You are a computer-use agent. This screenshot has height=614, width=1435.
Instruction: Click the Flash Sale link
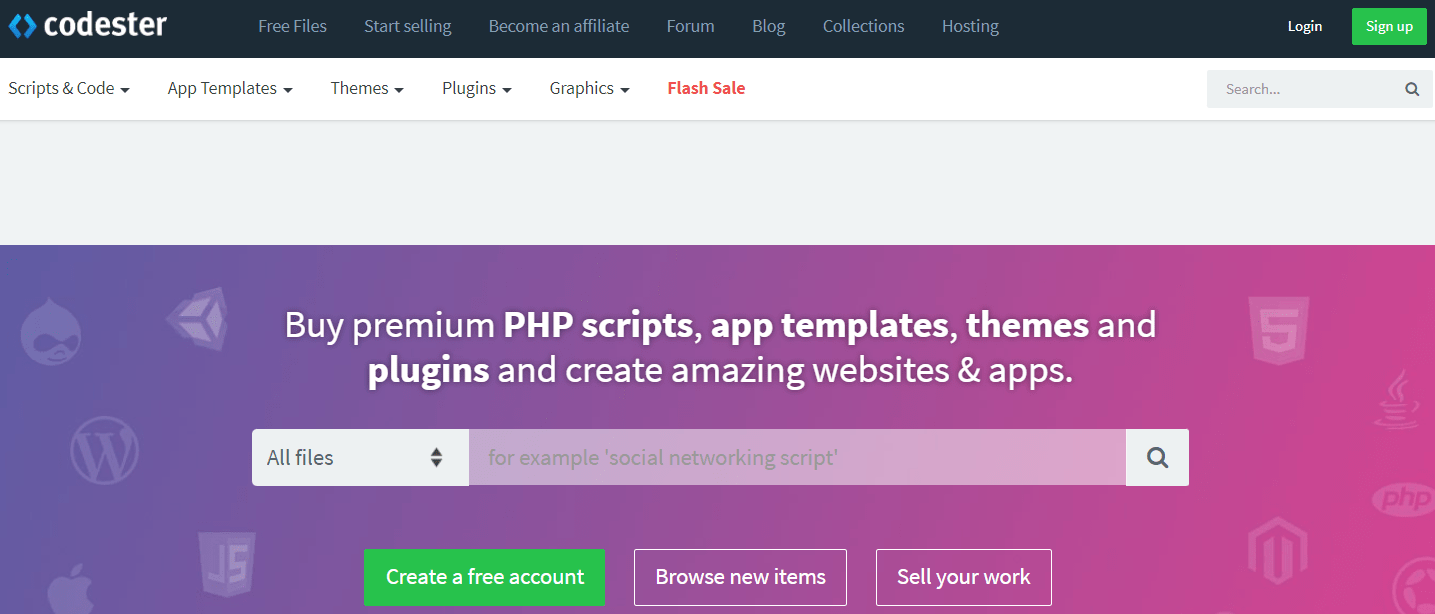tap(706, 88)
